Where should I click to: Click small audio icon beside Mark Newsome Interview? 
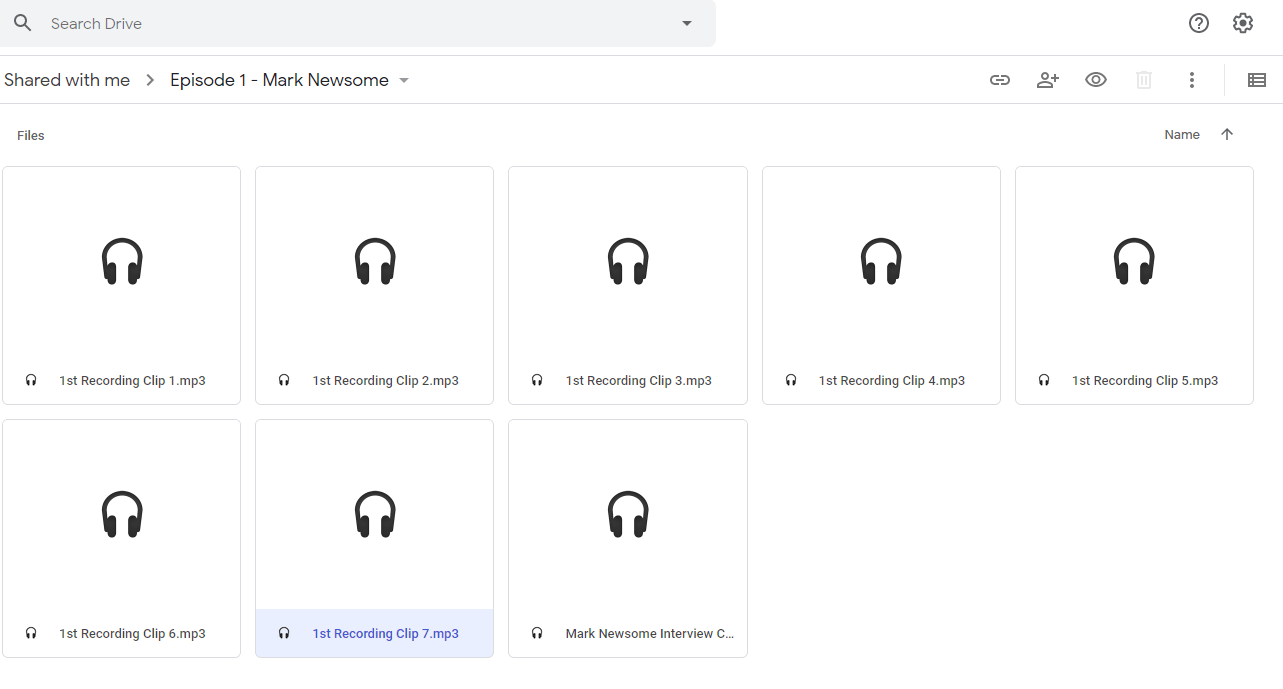[537, 634]
